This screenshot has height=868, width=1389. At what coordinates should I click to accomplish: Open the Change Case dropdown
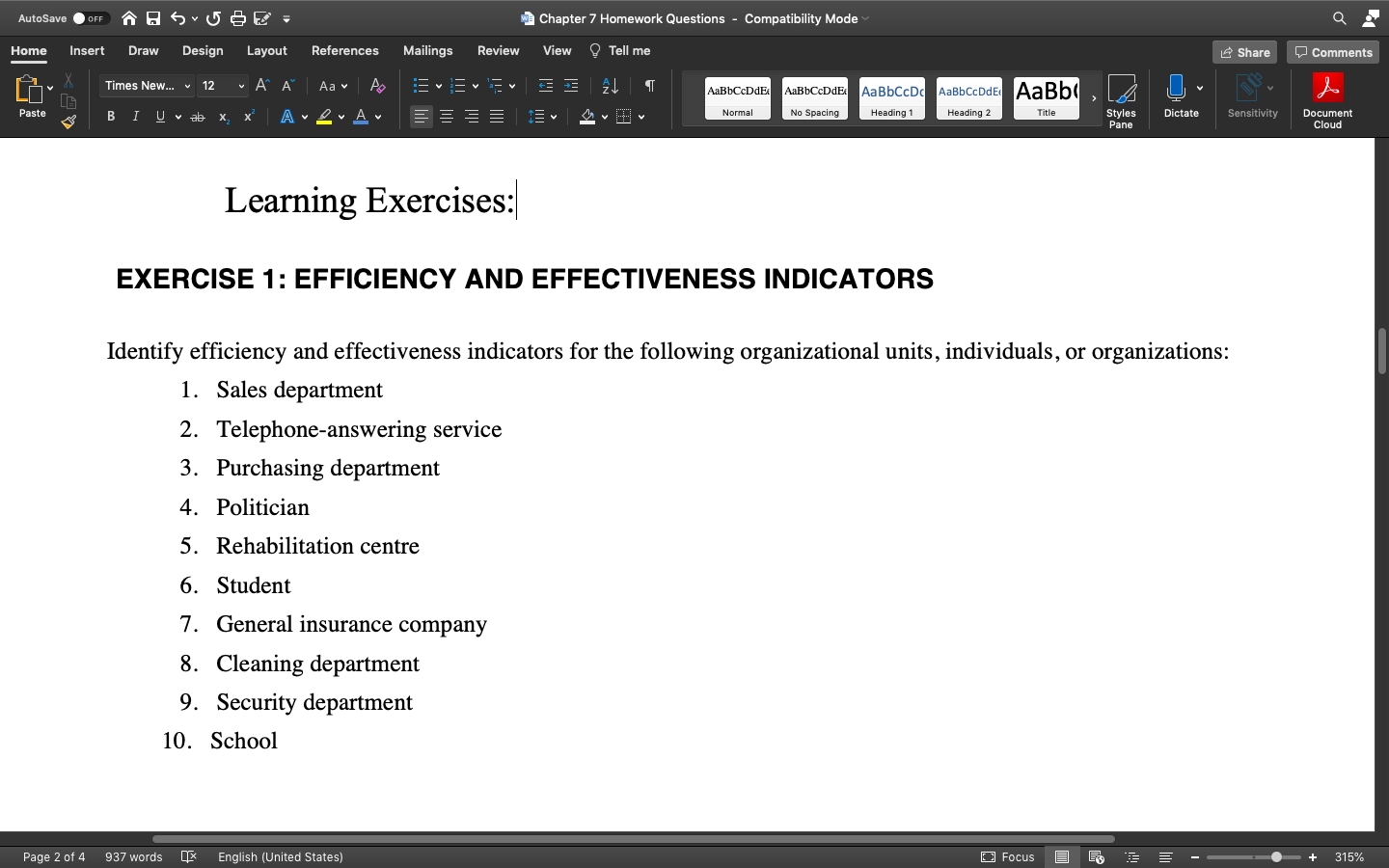pyautogui.click(x=333, y=86)
